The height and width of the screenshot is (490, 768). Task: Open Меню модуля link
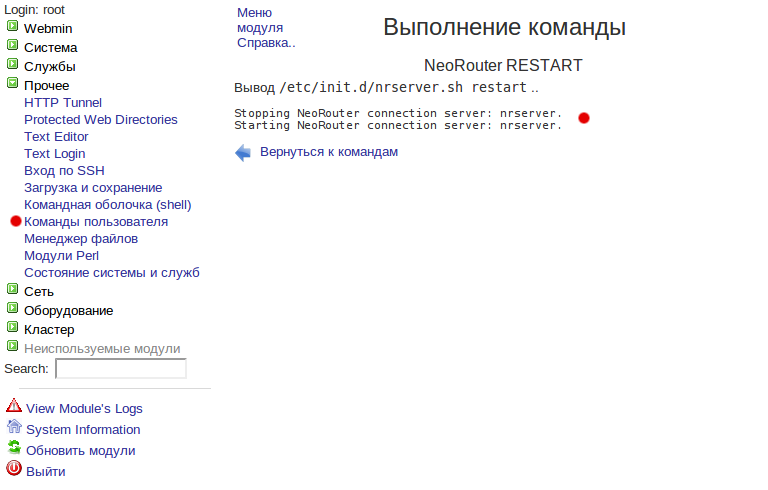[x=260, y=21]
